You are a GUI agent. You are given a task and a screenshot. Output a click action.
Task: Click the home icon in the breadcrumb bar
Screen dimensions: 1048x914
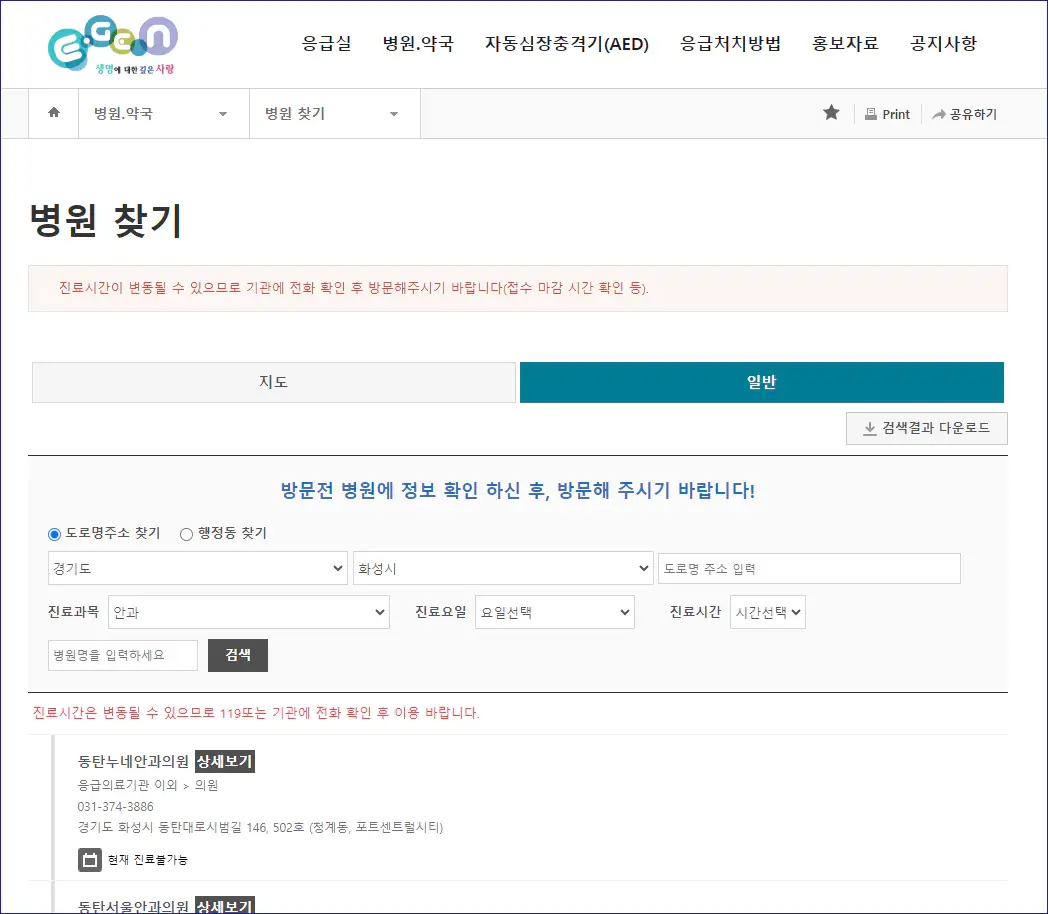53,113
